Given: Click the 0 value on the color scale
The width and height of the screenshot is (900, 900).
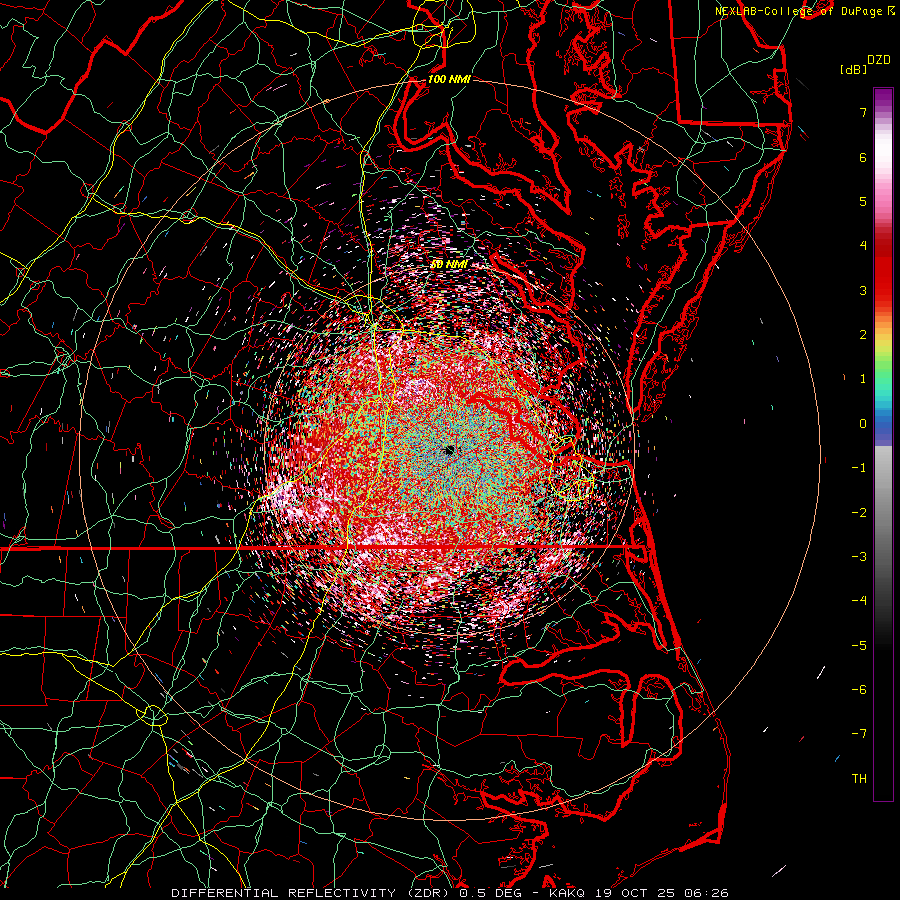Looking at the screenshot, I should pyautogui.click(x=863, y=424).
